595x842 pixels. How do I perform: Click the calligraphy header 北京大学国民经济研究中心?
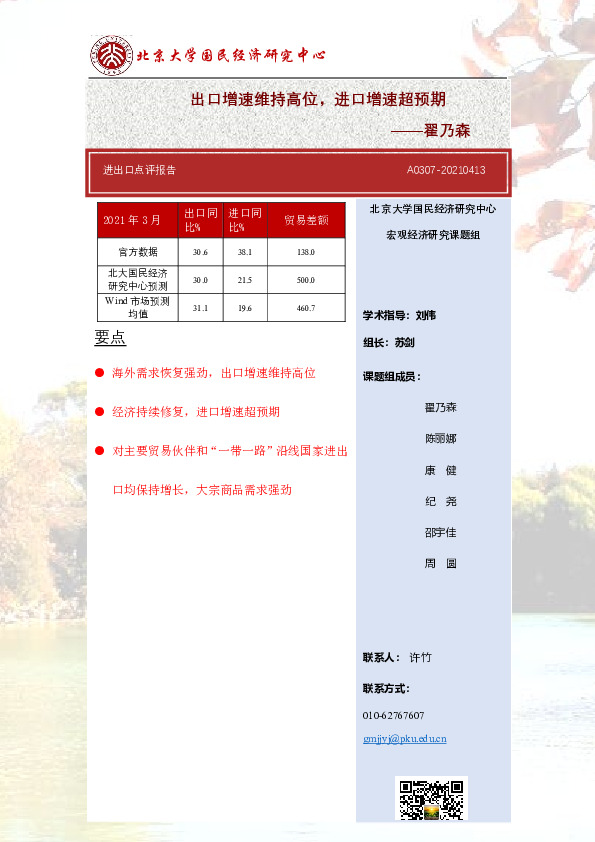(231, 55)
